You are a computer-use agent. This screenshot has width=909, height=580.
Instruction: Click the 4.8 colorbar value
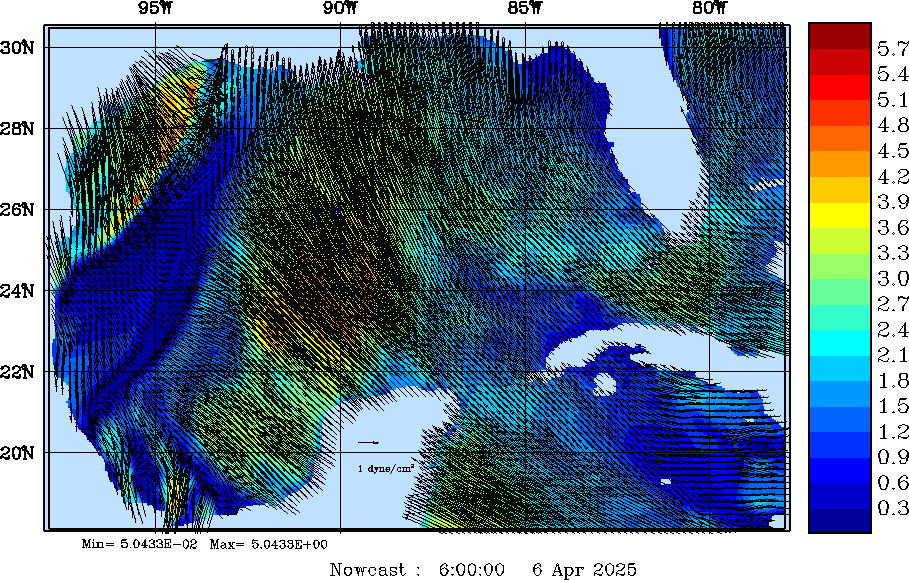point(893,125)
